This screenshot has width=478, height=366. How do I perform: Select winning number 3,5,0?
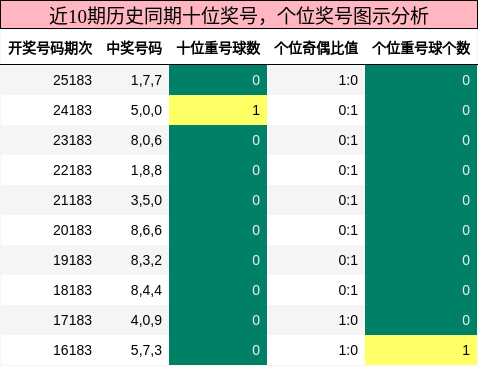coord(146,200)
